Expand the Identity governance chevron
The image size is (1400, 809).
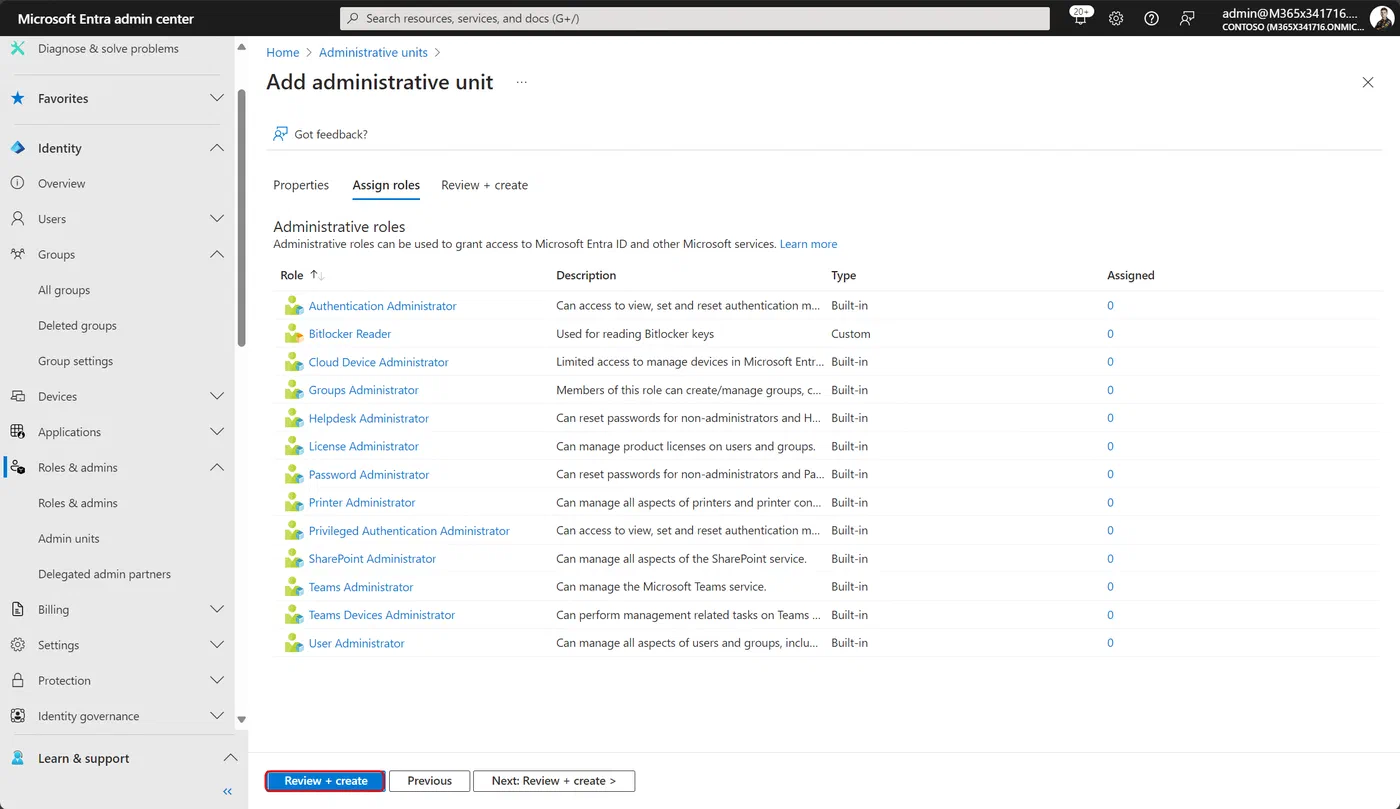[x=217, y=716]
